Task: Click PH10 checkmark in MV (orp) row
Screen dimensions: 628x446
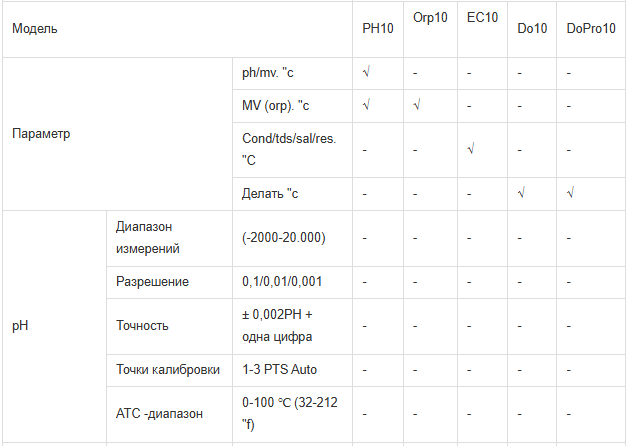Action: 366,105
